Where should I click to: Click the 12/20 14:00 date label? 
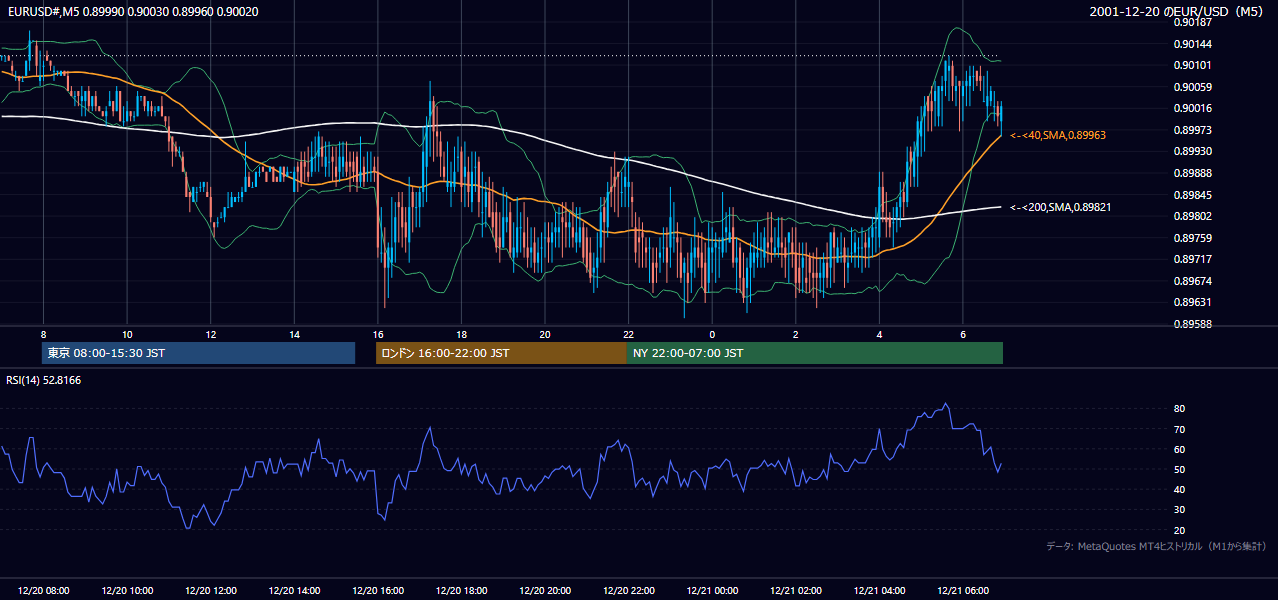(x=295, y=591)
